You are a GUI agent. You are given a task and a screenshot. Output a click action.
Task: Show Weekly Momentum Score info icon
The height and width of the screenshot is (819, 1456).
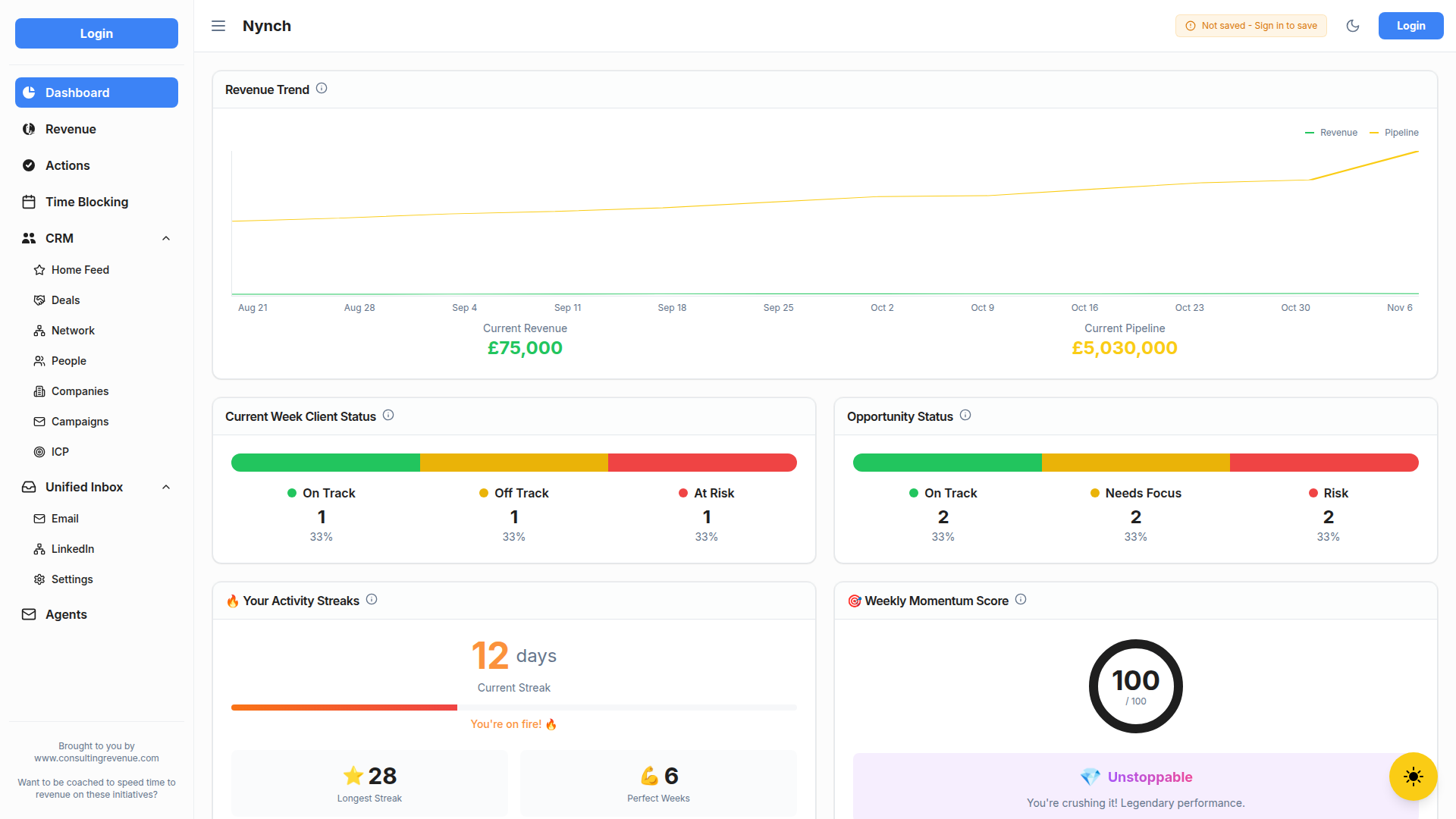[1021, 600]
